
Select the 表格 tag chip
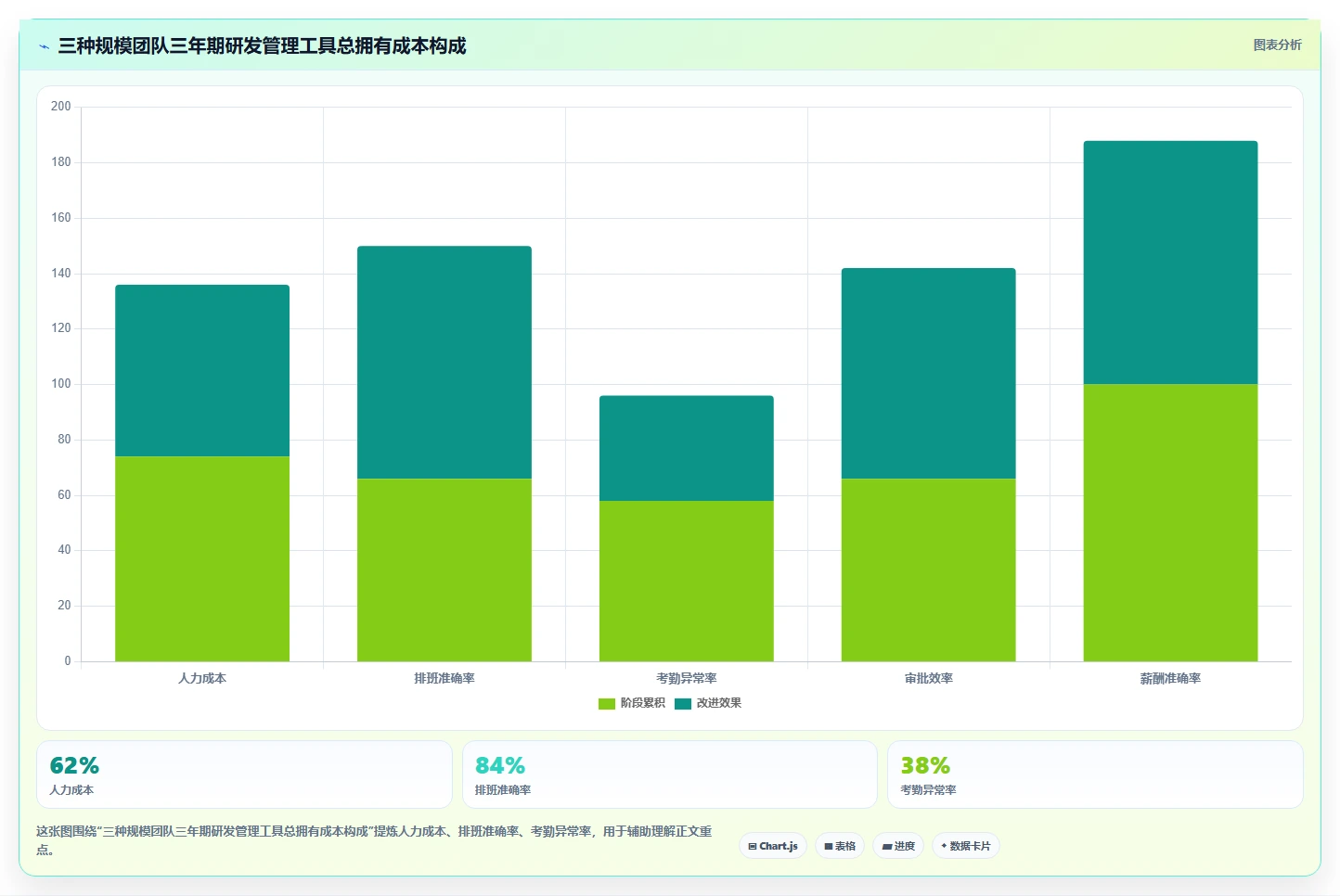(x=840, y=846)
